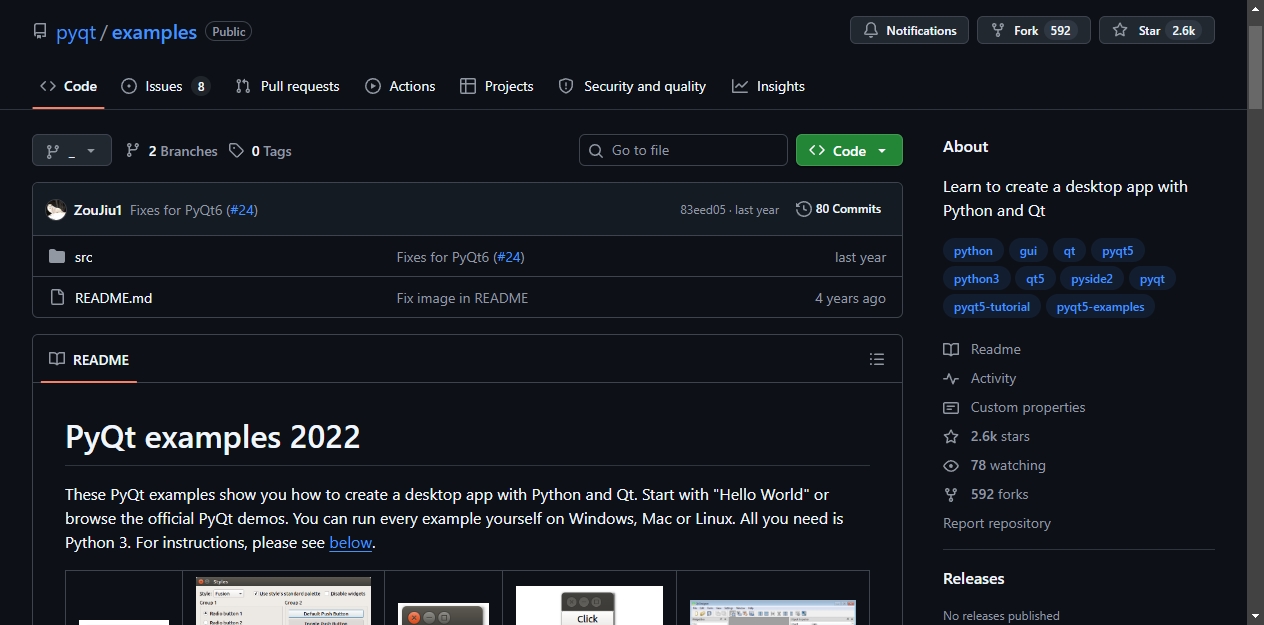Click the pyqt topic tag

click(1152, 279)
